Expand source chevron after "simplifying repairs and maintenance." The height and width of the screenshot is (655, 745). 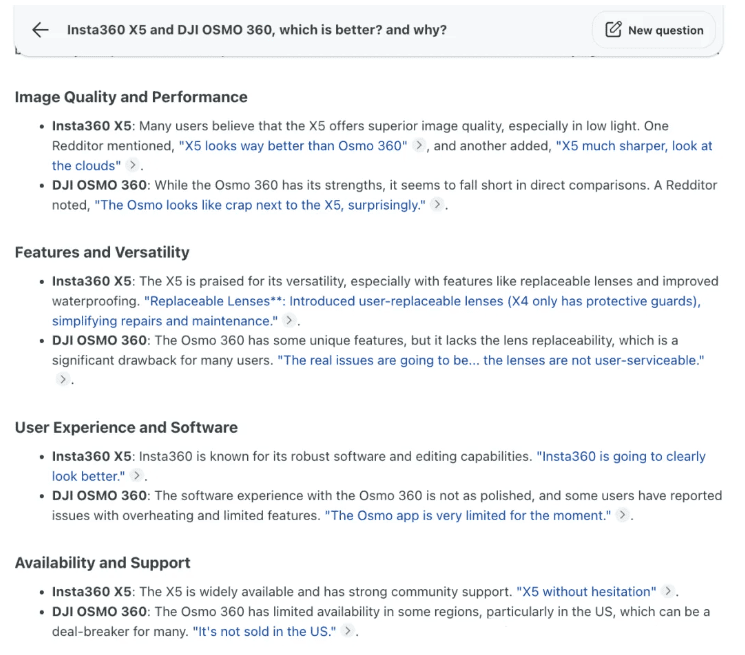[289, 320]
